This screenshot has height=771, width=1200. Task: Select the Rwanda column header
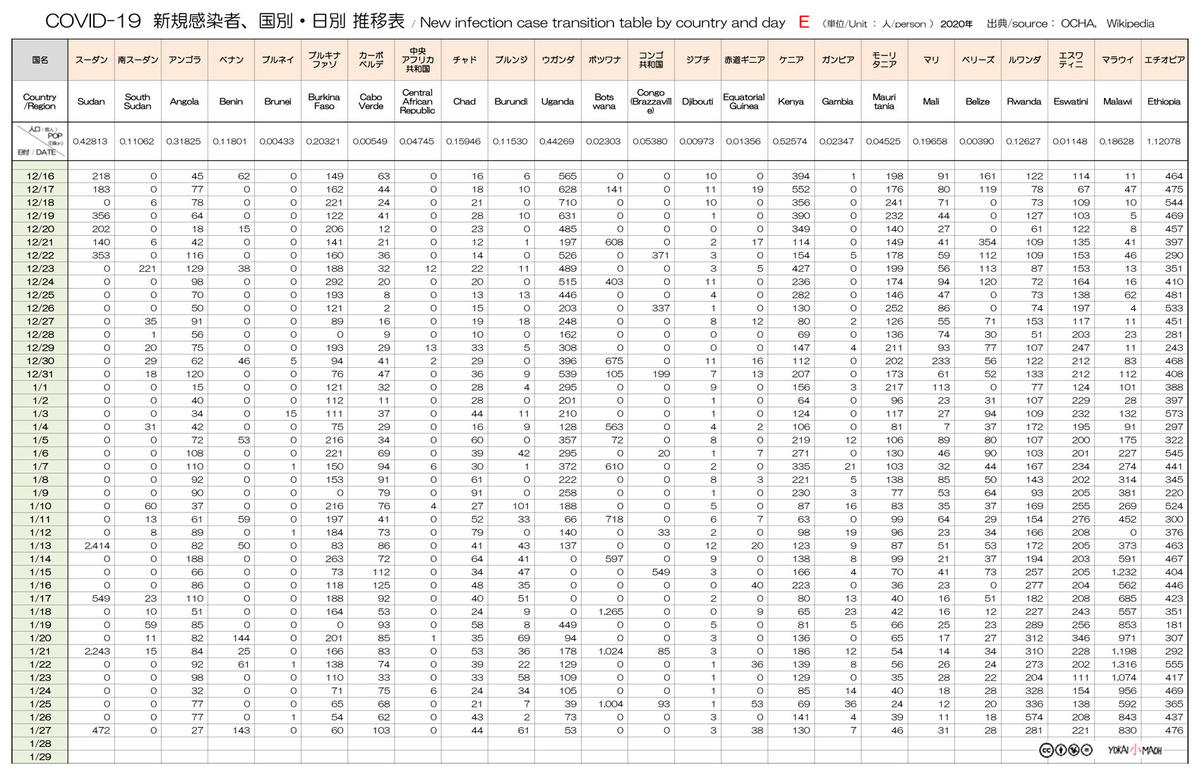(1024, 102)
